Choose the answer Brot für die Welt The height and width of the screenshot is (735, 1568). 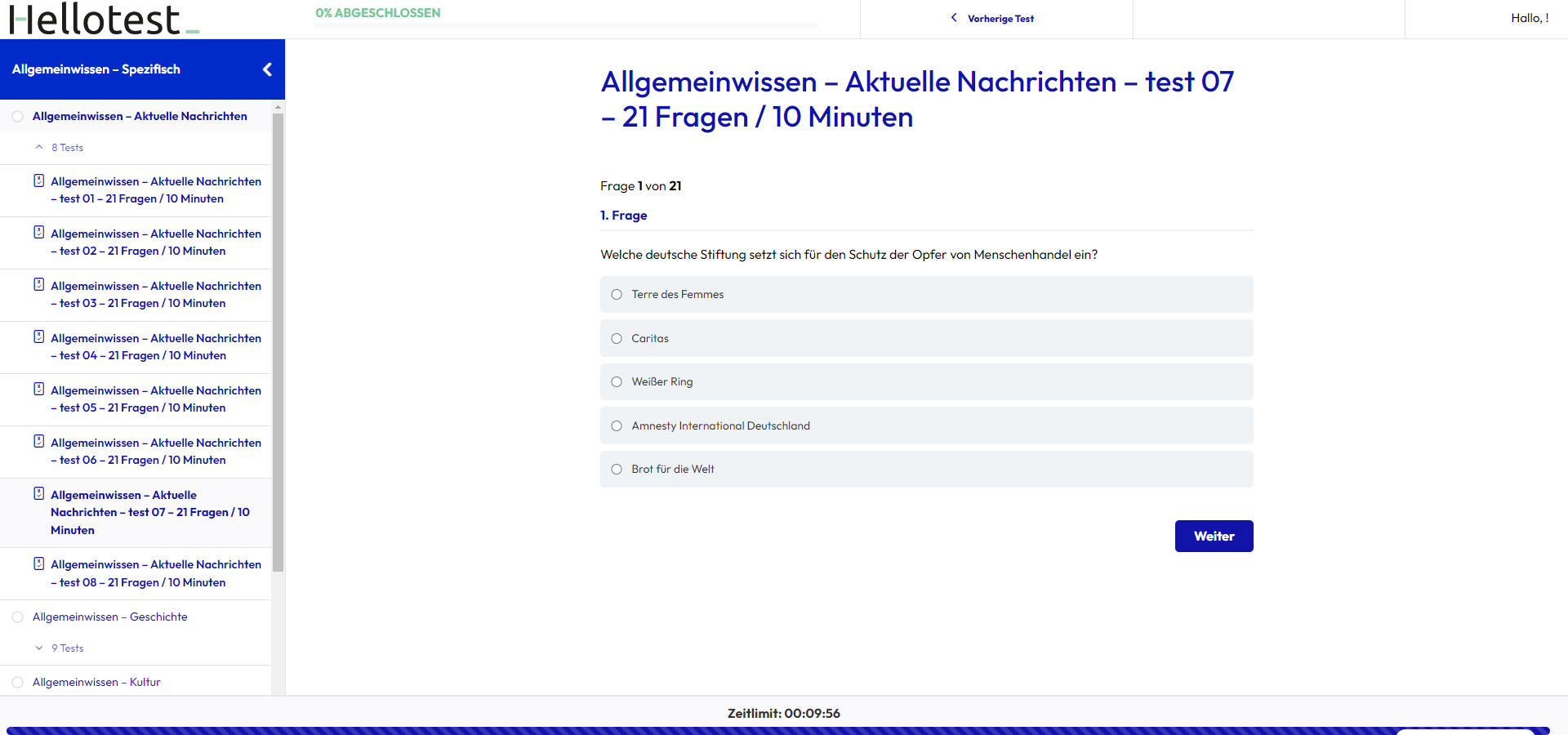click(926, 469)
